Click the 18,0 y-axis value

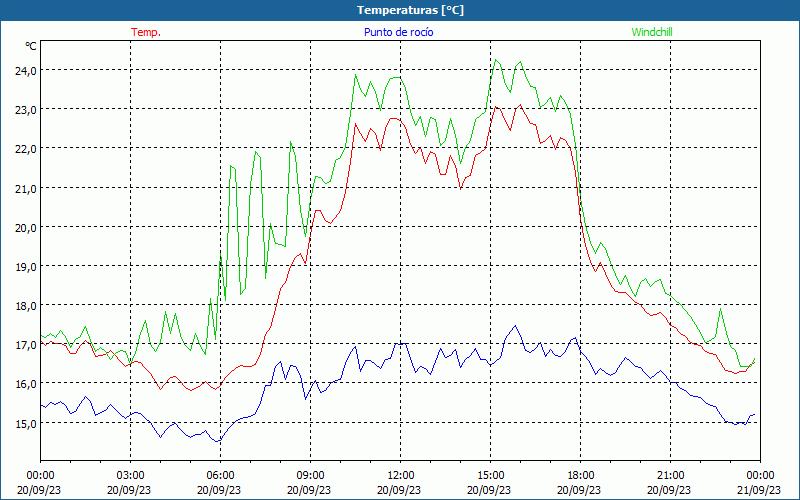point(25,306)
